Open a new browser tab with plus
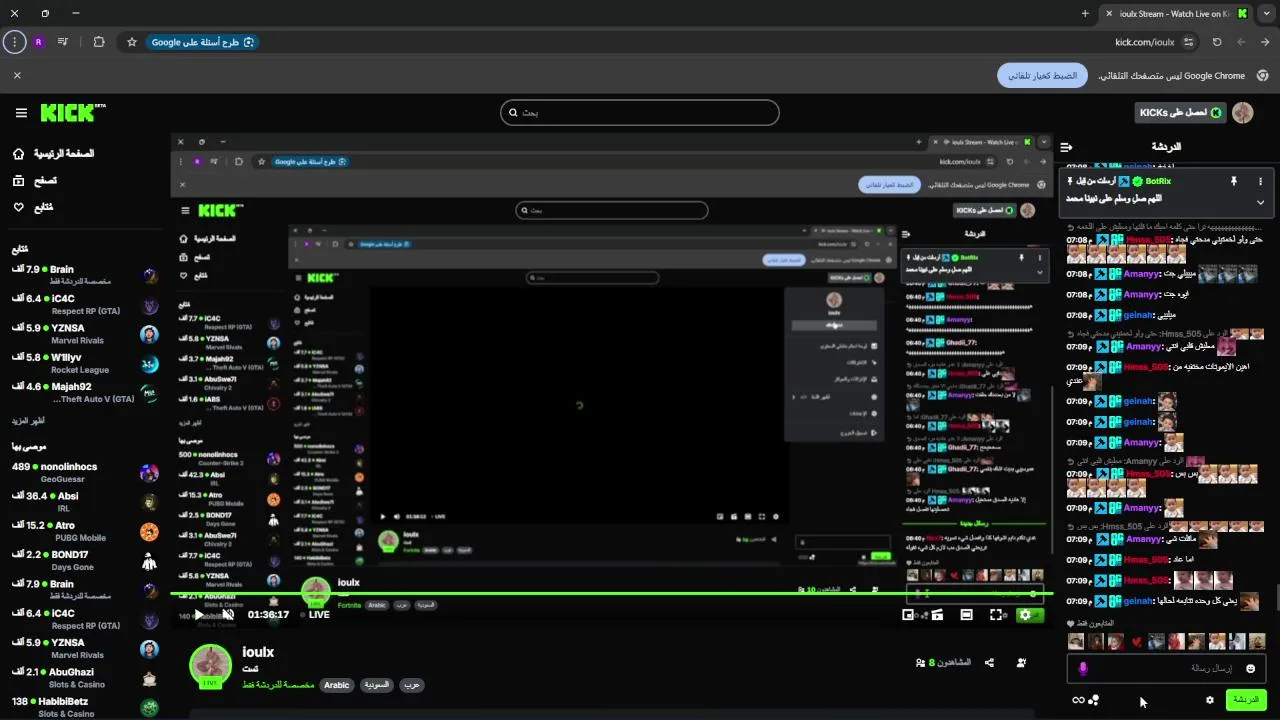 click(1085, 14)
